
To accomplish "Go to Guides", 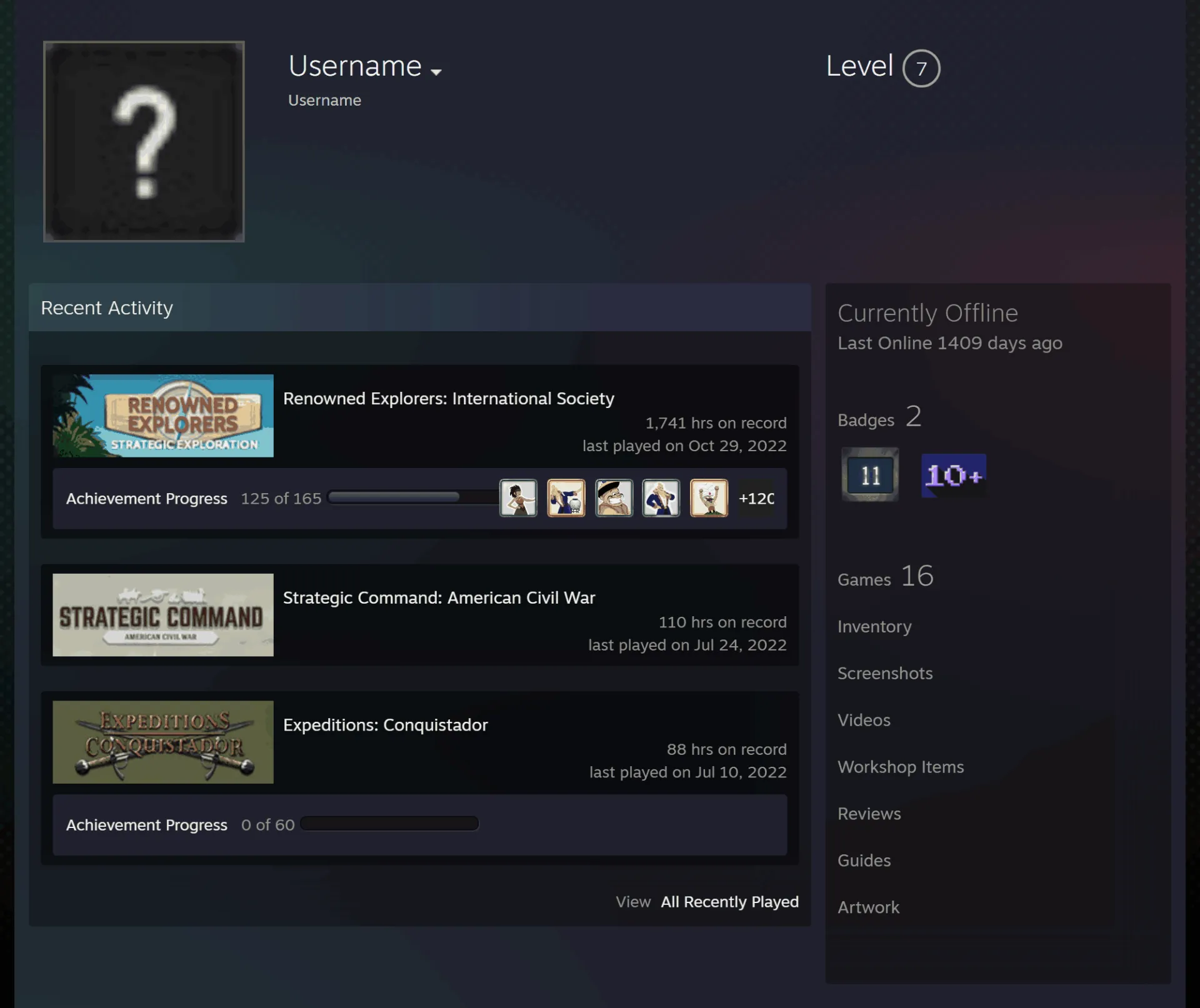I will 864,861.
